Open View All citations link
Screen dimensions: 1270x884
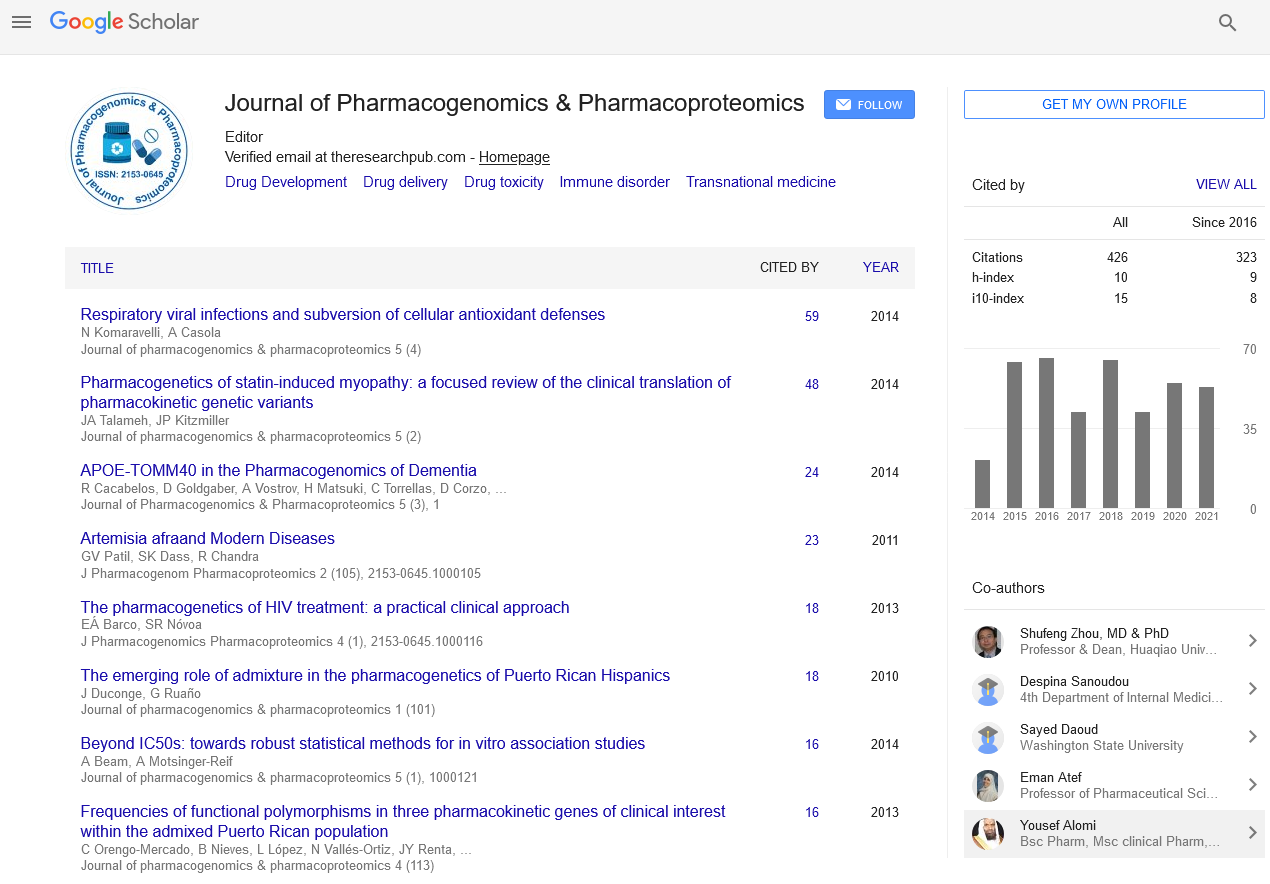[x=1226, y=185]
